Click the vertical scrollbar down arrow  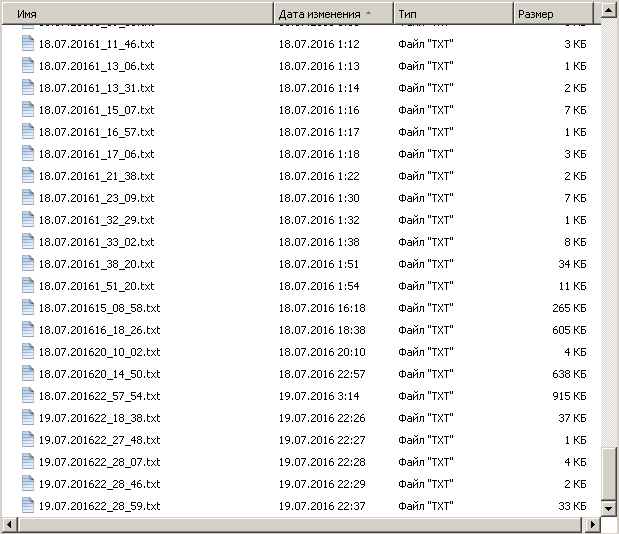[x=608, y=508]
